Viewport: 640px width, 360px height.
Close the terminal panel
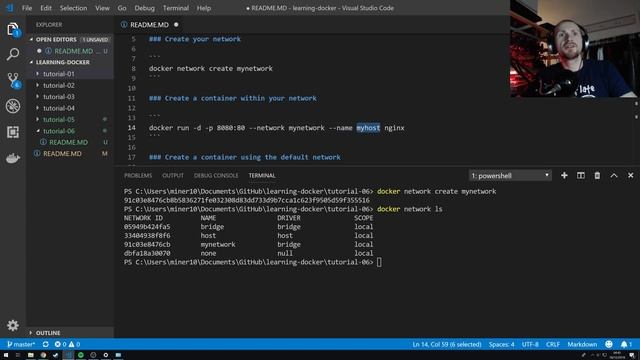click(x=631, y=176)
